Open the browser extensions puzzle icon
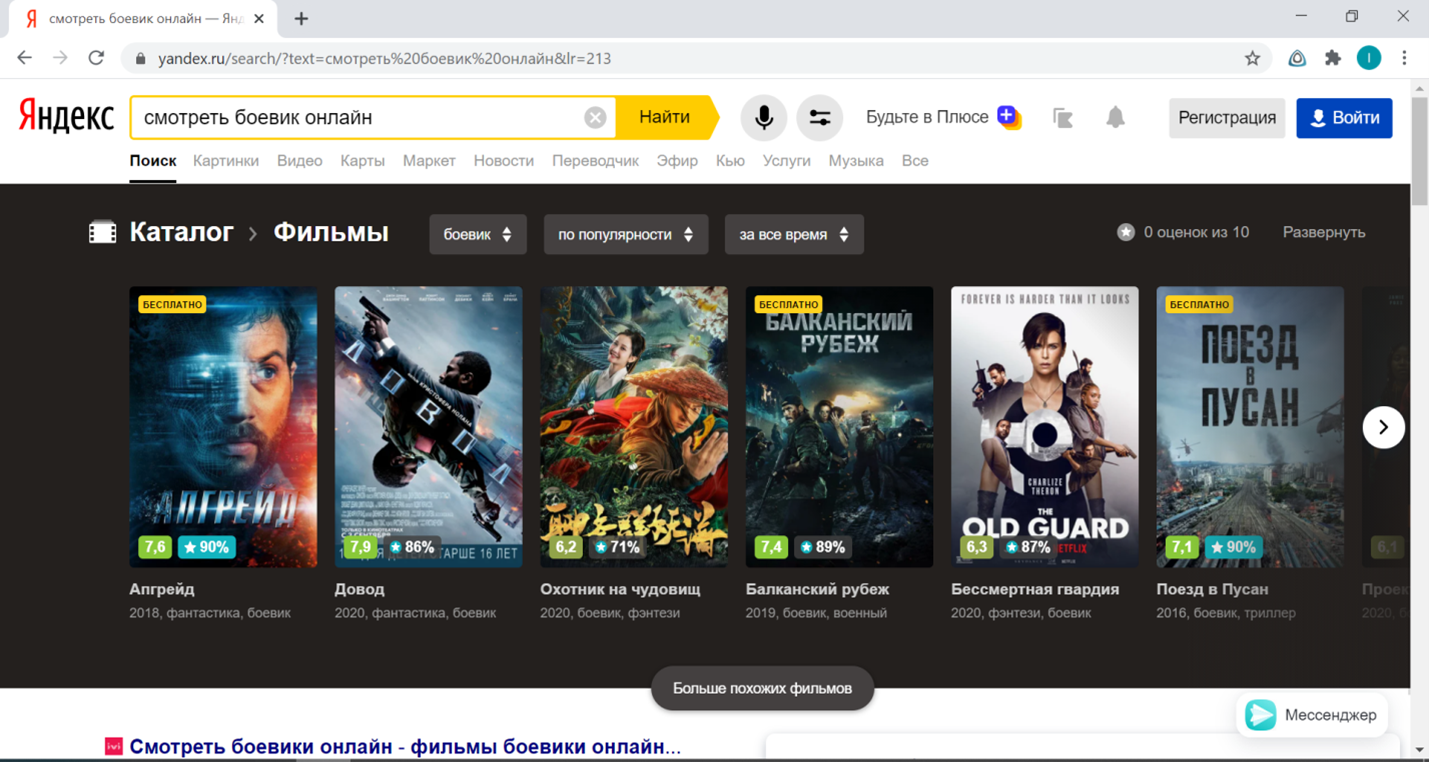 pyautogui.click(x=1332, y=58)
